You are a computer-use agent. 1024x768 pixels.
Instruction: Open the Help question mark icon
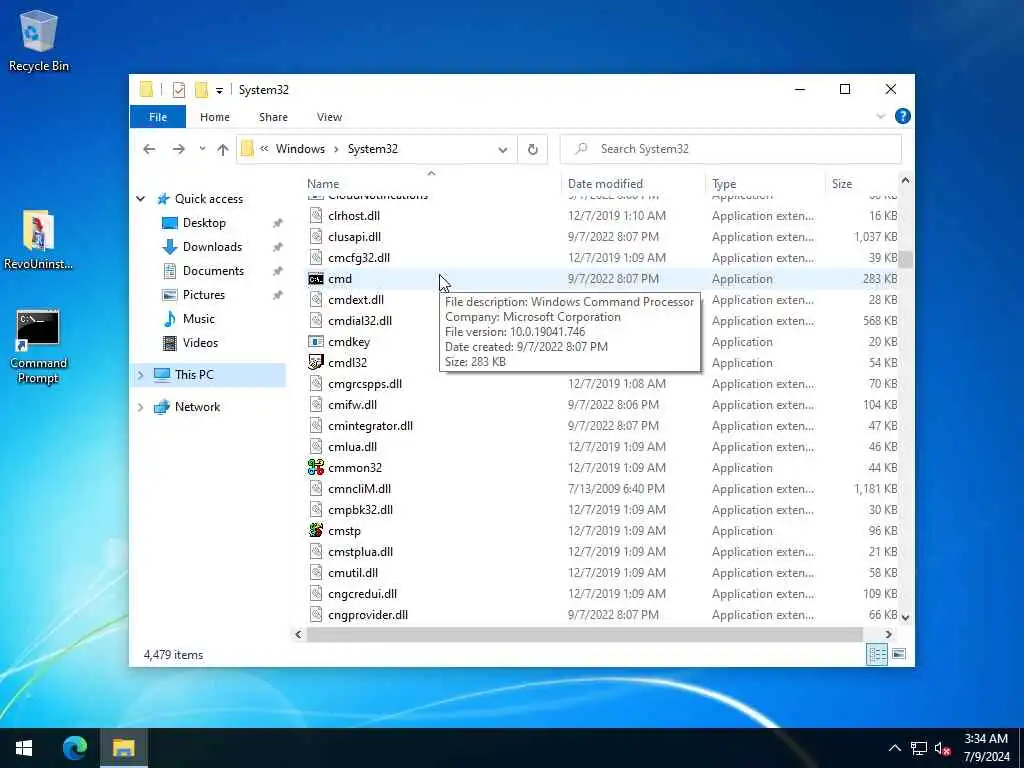pos(903,116)
